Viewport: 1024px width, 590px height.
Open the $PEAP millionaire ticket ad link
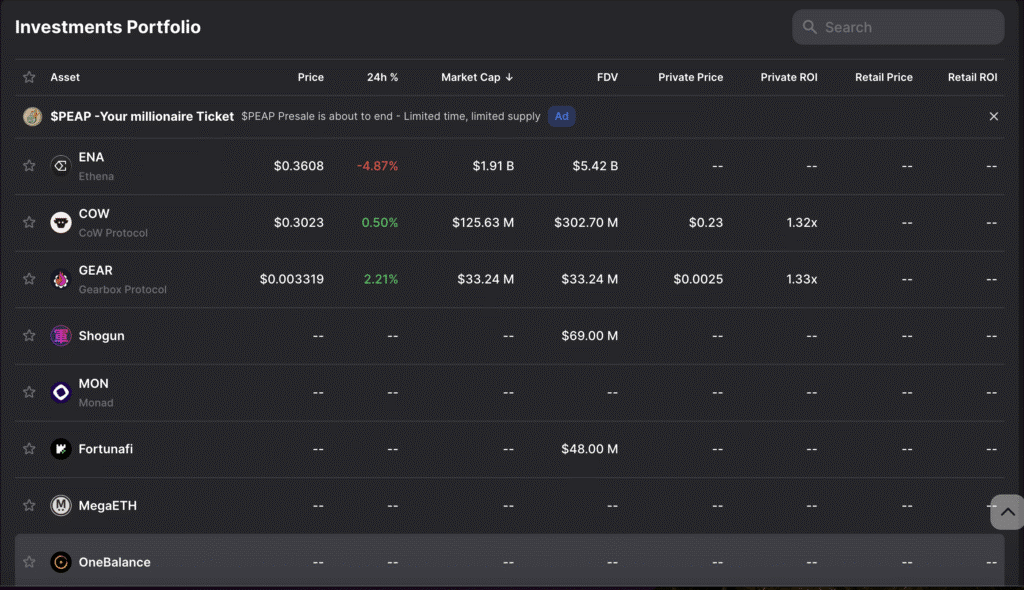[x=142, y=116]
